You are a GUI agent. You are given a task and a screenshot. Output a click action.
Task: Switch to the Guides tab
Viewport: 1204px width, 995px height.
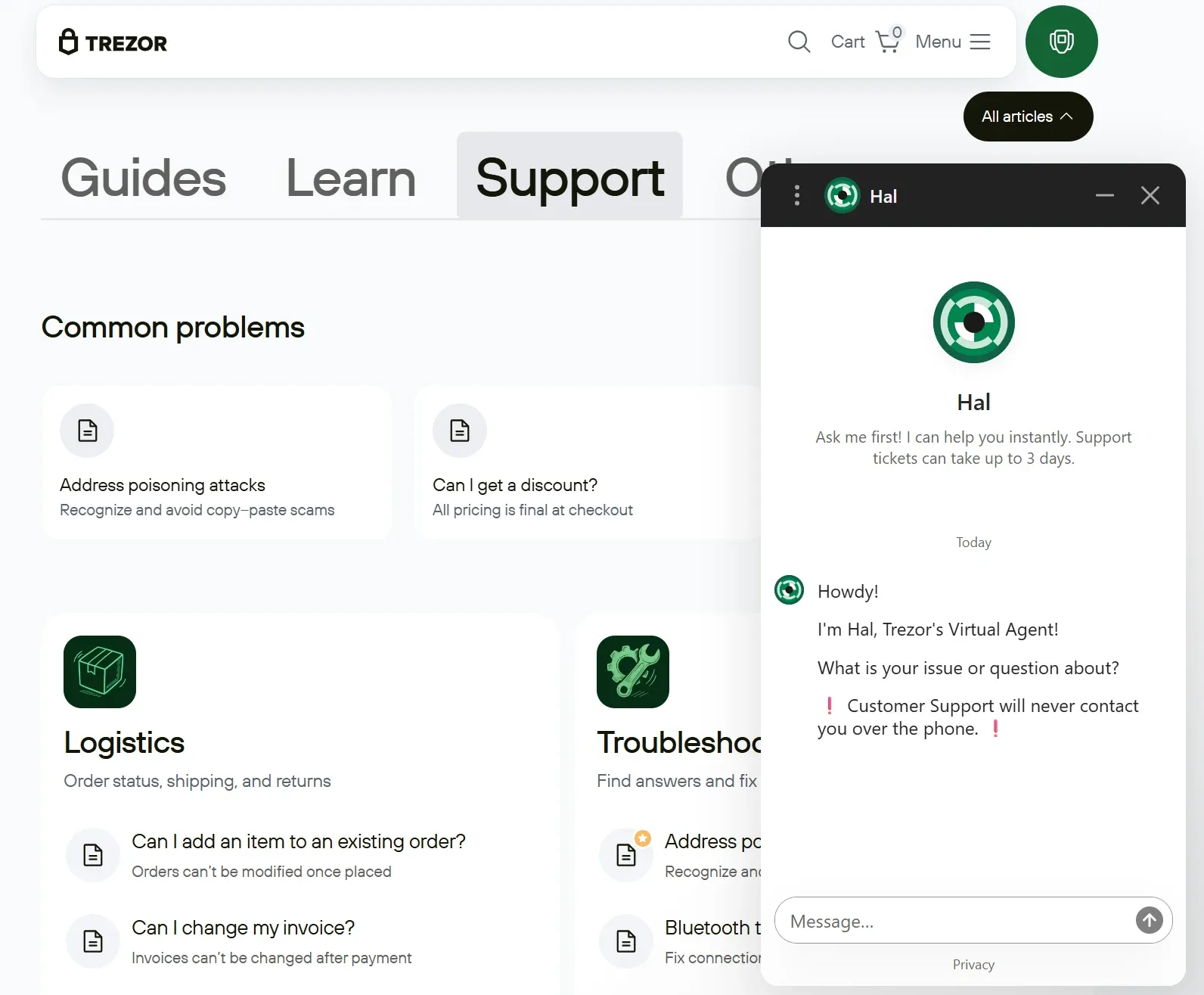(144, 179)
